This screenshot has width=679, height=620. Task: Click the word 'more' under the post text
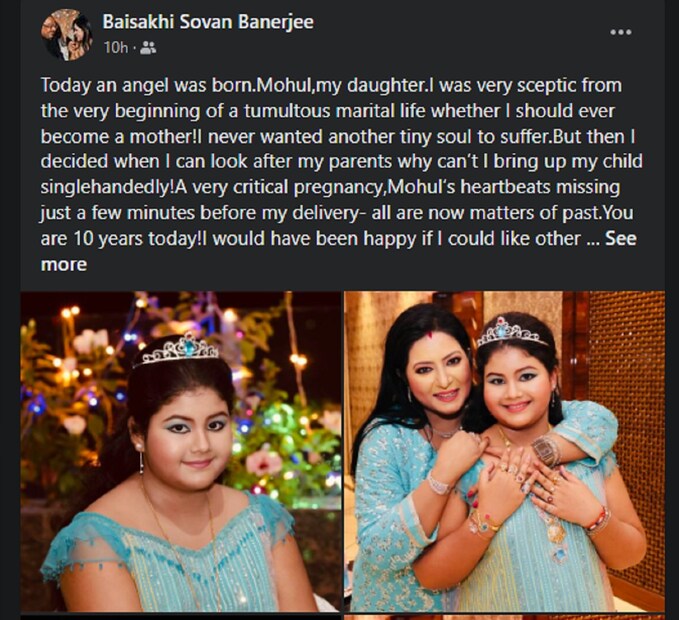click(x=64, y=264)
